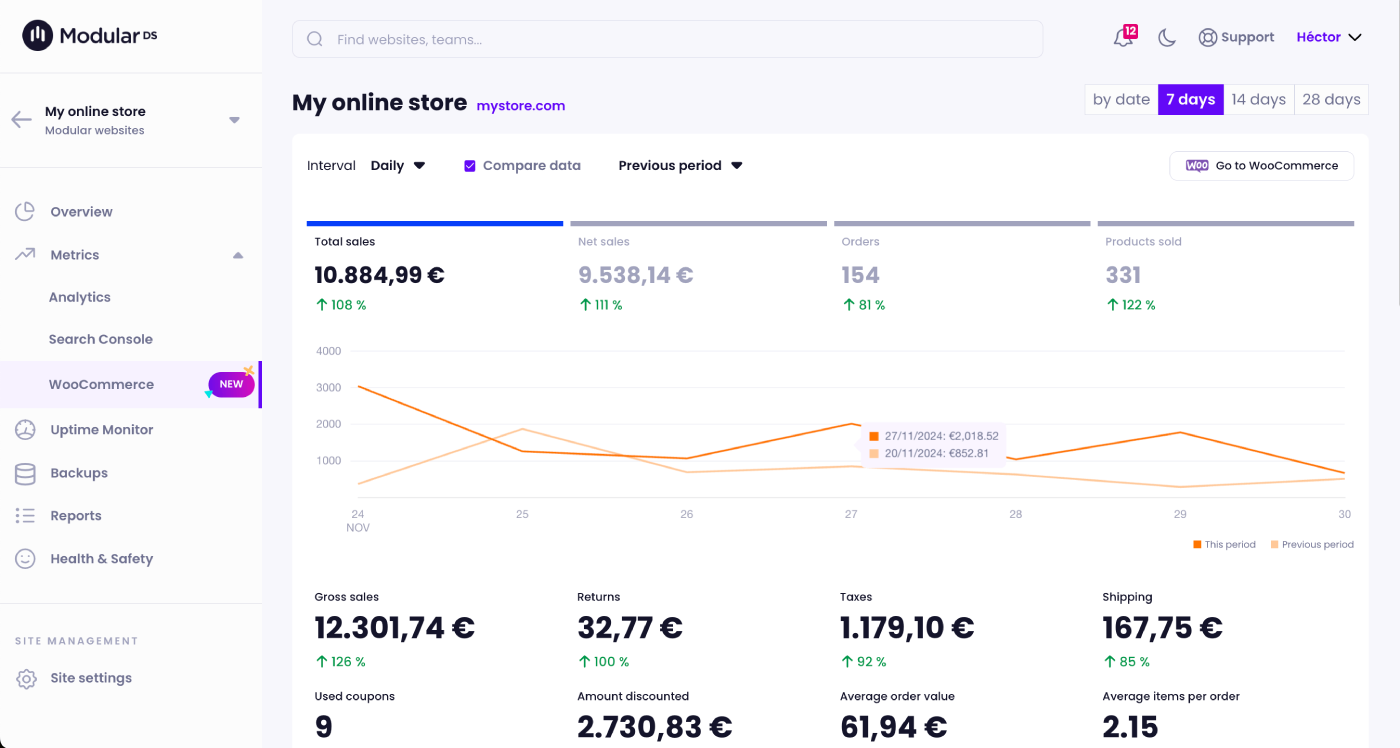This screenshot has width=1400, height=748.
Task: Switch to the 14 days view
Action: tap(1258, 99)
